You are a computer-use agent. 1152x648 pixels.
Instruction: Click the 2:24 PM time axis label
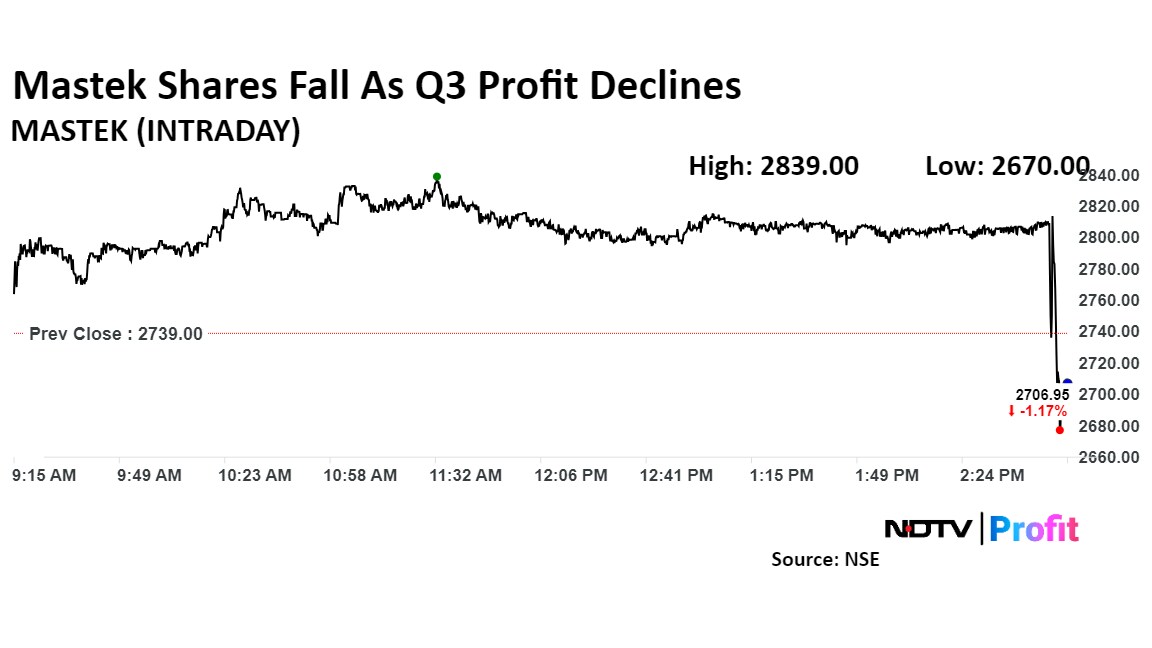pos(993,476)
